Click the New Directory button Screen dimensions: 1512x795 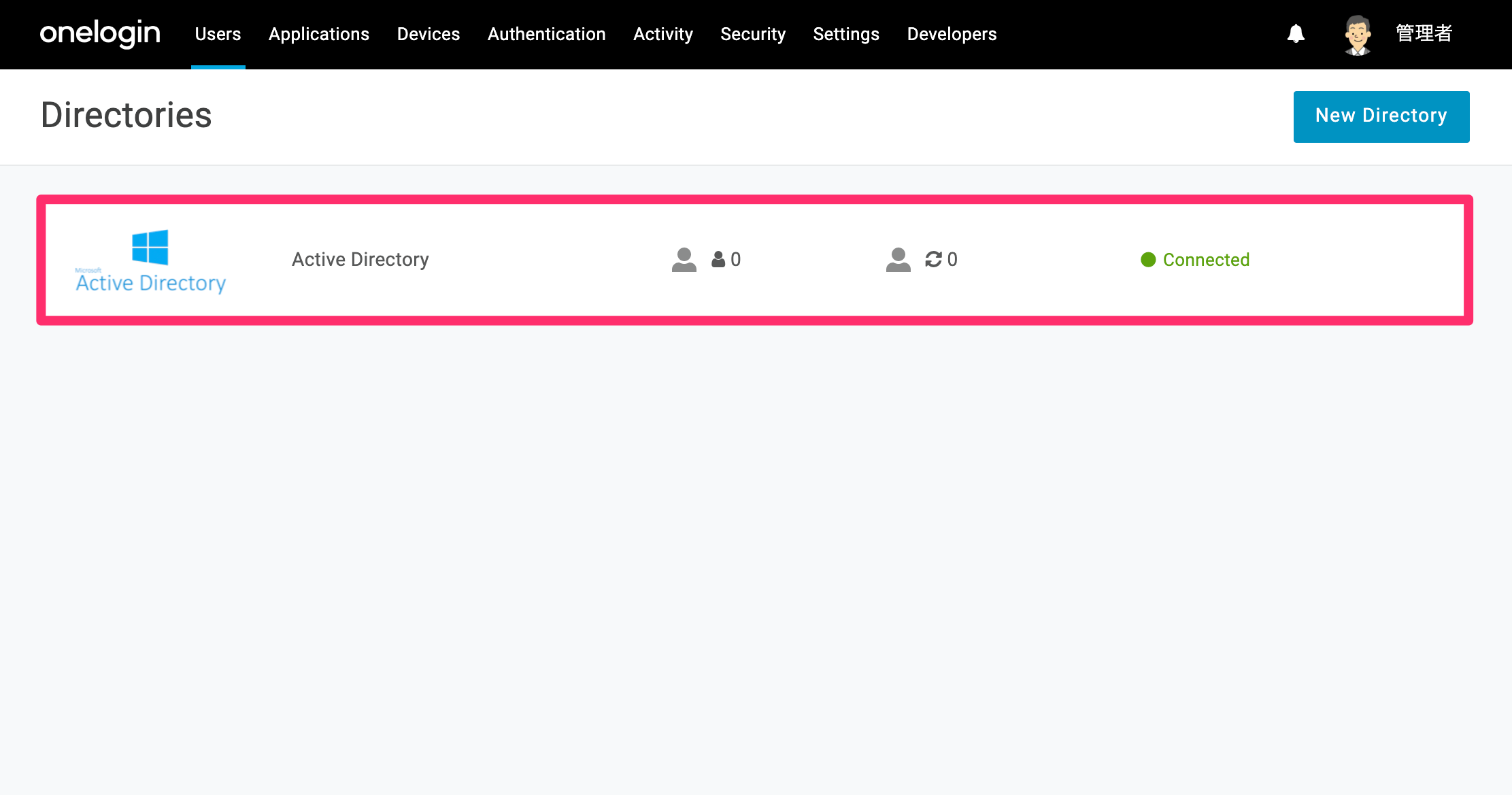pyautogui.click(x=1381, y=116)
